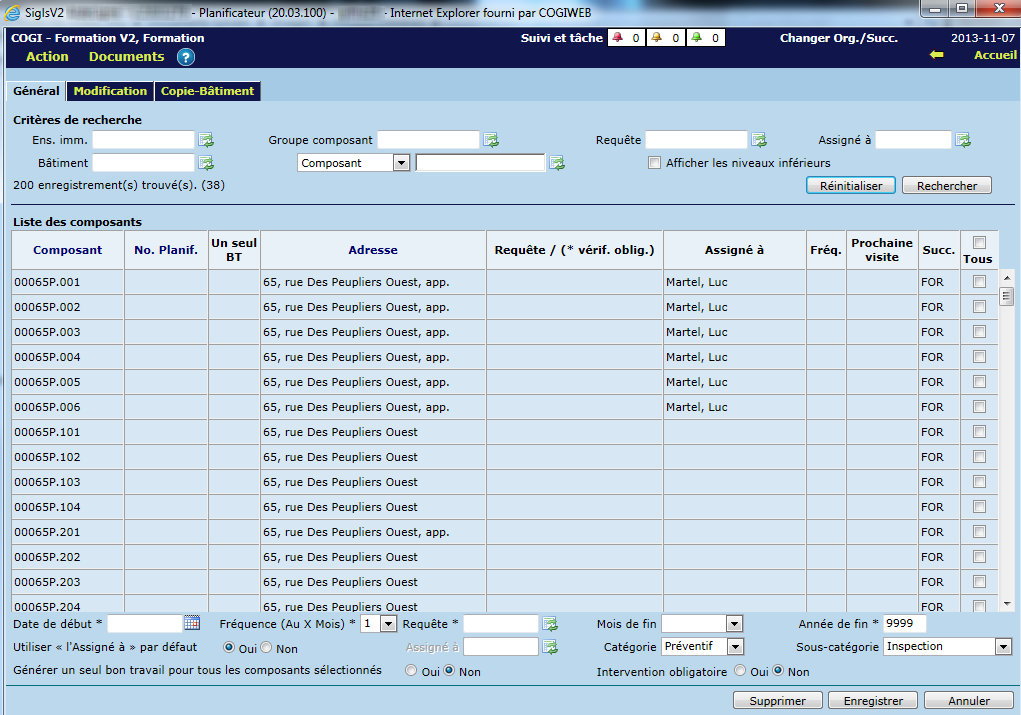This screenshot has height=715, width=1021.
Task: Click the help question mark icon
Action: click(x=186, y=57)
